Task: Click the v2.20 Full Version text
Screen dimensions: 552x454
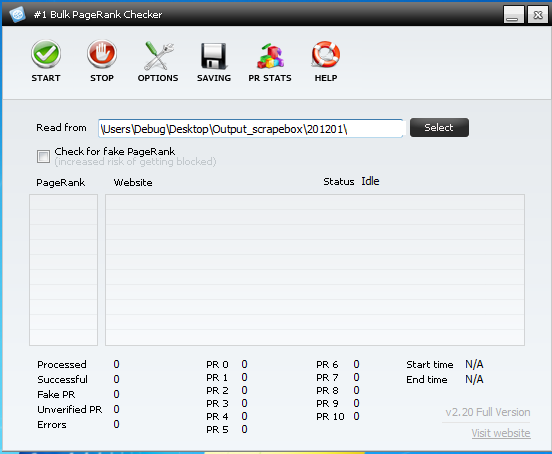Action: click(x=488, y=412)
